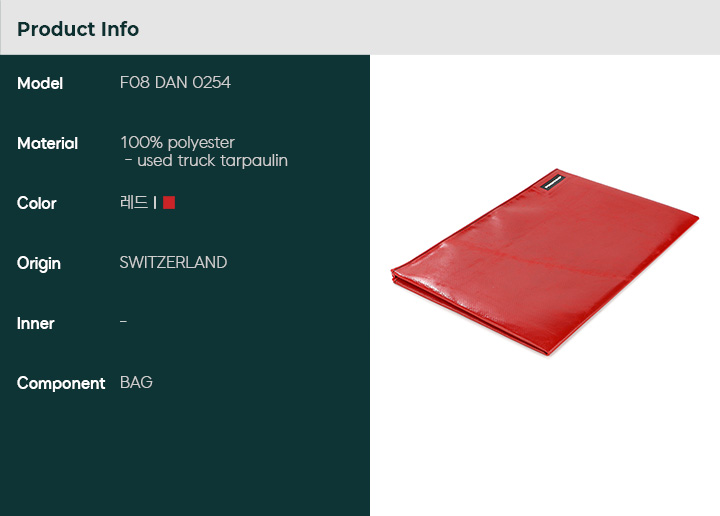Click the black brand label on bag
720x516 pixels.
553,181
